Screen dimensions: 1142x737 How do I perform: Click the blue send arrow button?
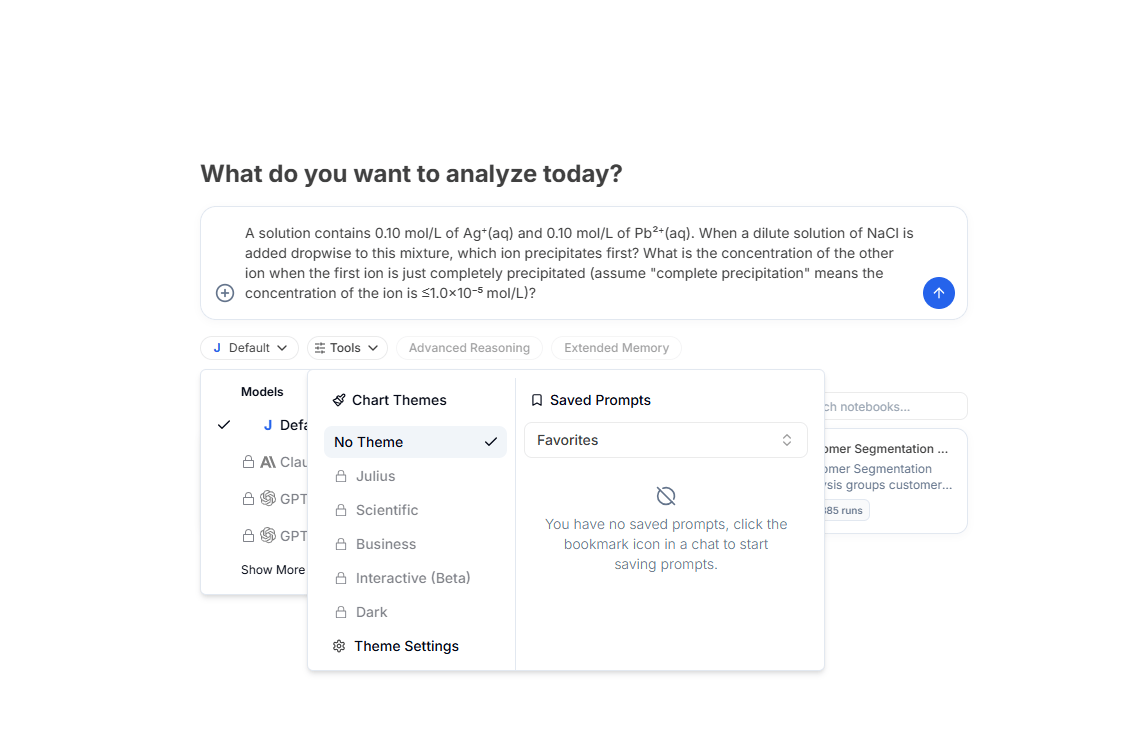pyautogui.click(x=938, y=293)
